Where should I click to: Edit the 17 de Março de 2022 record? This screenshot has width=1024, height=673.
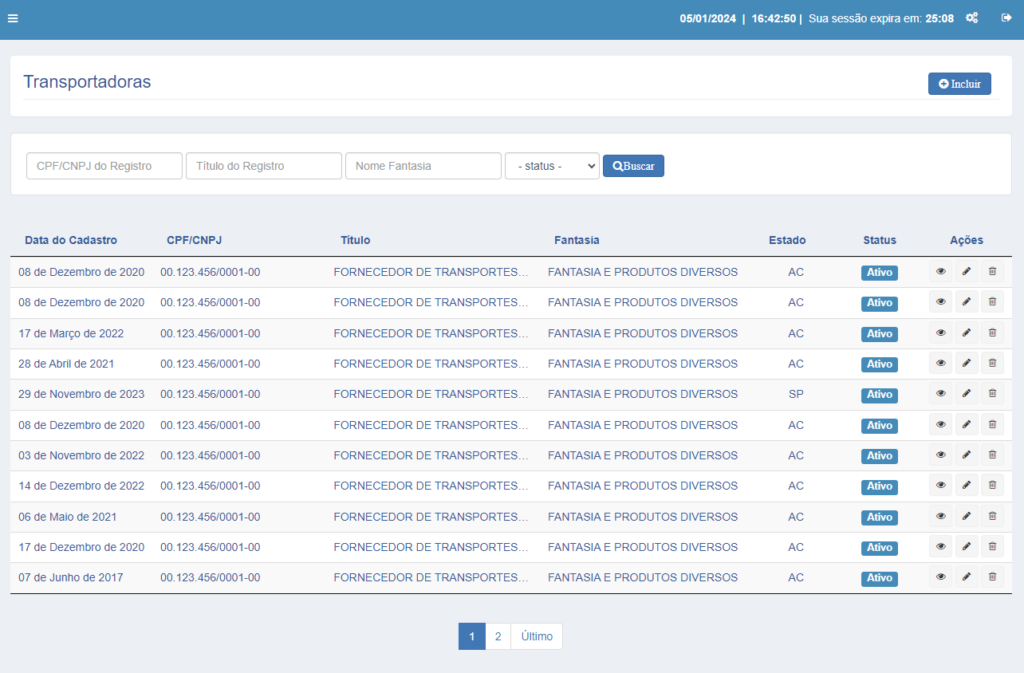[967, 333]
